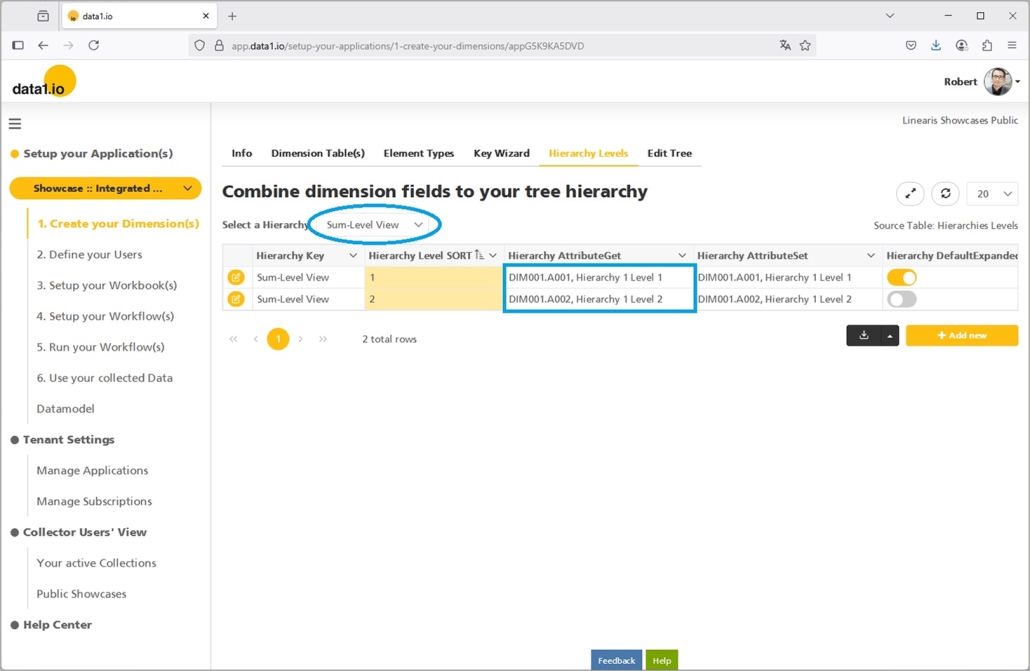Click the green Help button
Image resolution: width=1030 pixels, height=671 pixels.
point(661,660)
